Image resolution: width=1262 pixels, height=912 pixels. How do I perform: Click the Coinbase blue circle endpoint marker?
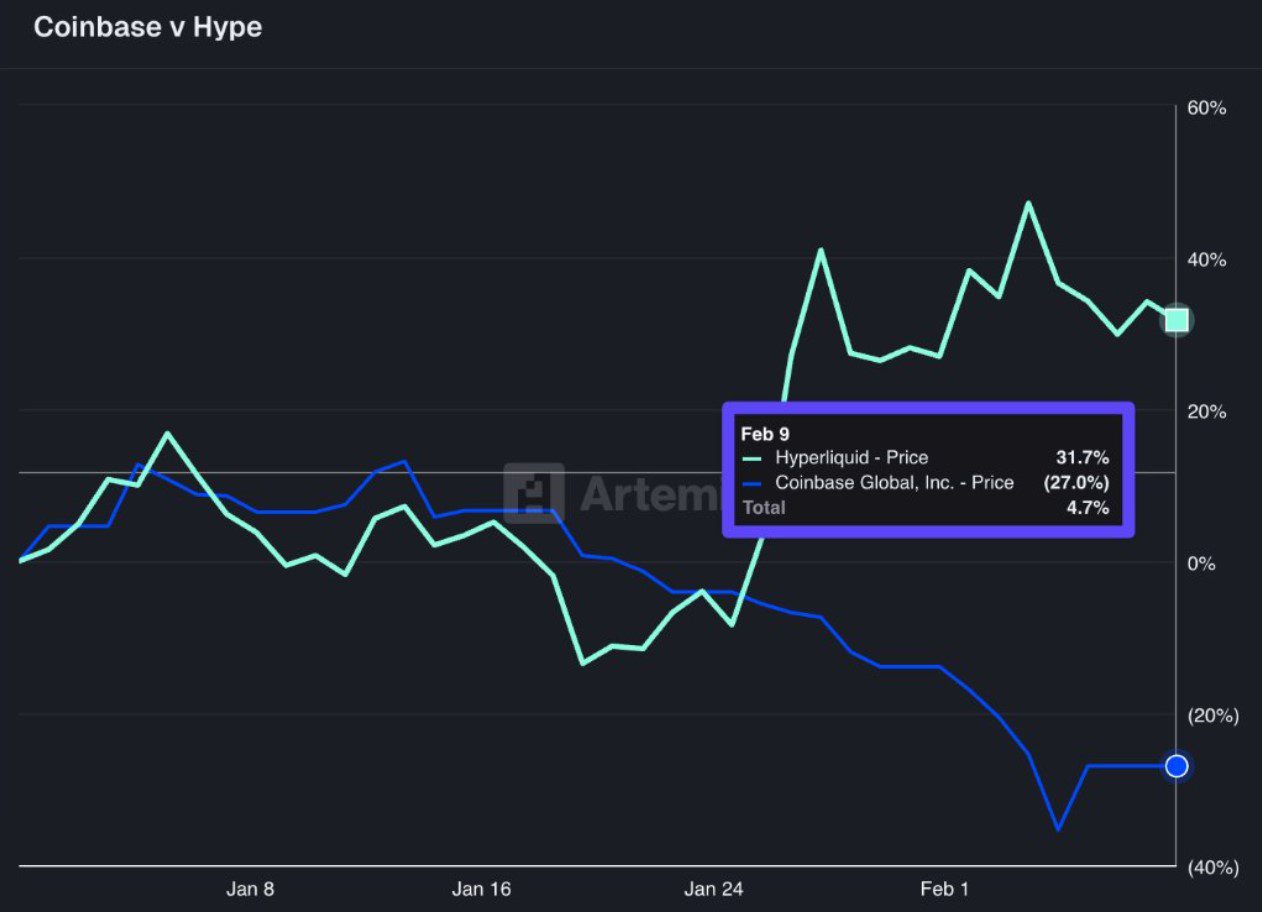(1177, 766)
